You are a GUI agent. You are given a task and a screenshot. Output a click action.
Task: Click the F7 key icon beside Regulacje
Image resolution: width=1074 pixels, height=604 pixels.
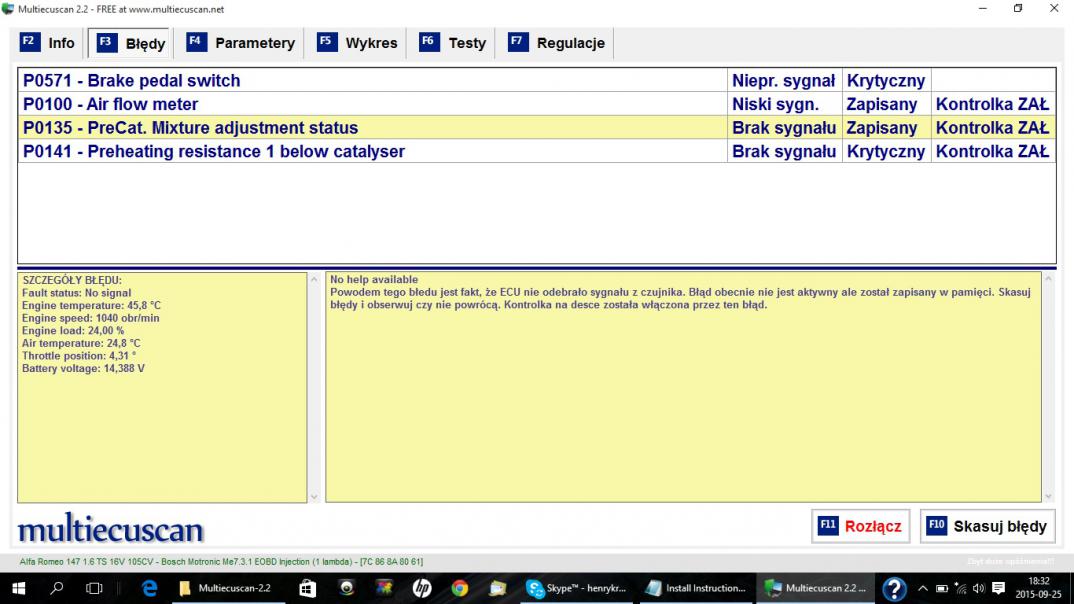point(518,42)
